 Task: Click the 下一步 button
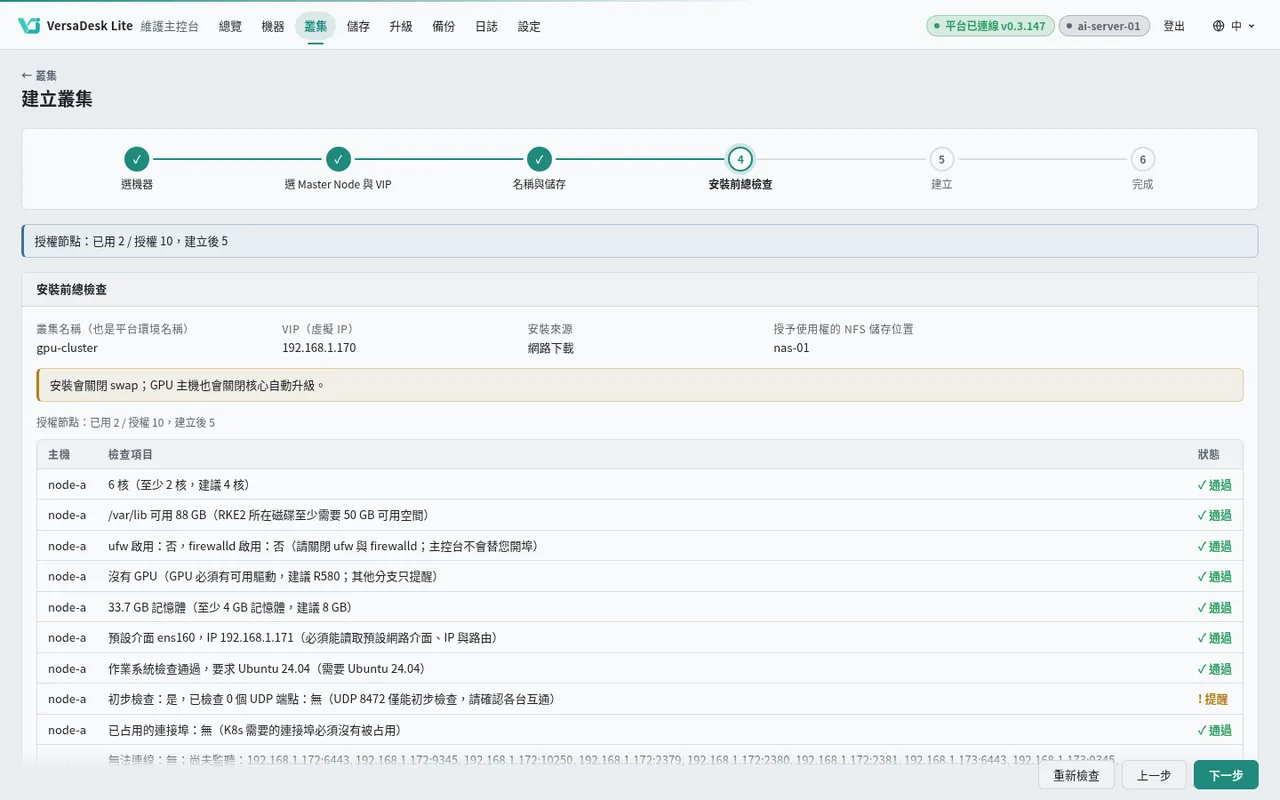[1226, 775]
